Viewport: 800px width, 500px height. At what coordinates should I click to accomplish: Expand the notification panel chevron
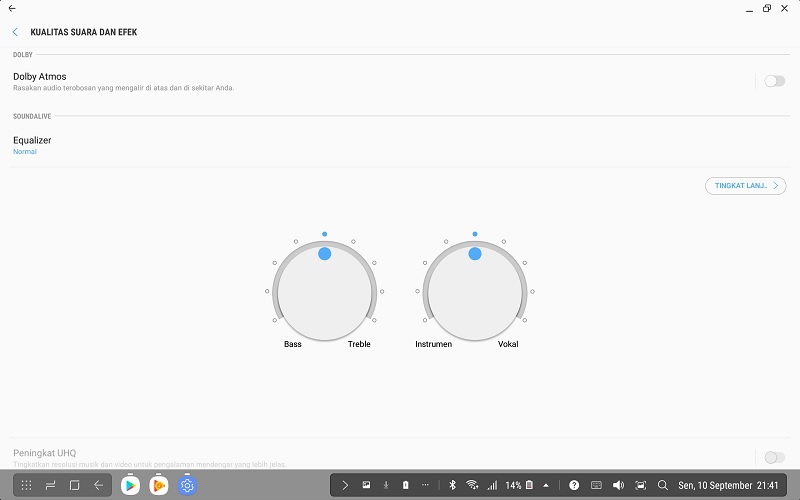pos(345,485)
